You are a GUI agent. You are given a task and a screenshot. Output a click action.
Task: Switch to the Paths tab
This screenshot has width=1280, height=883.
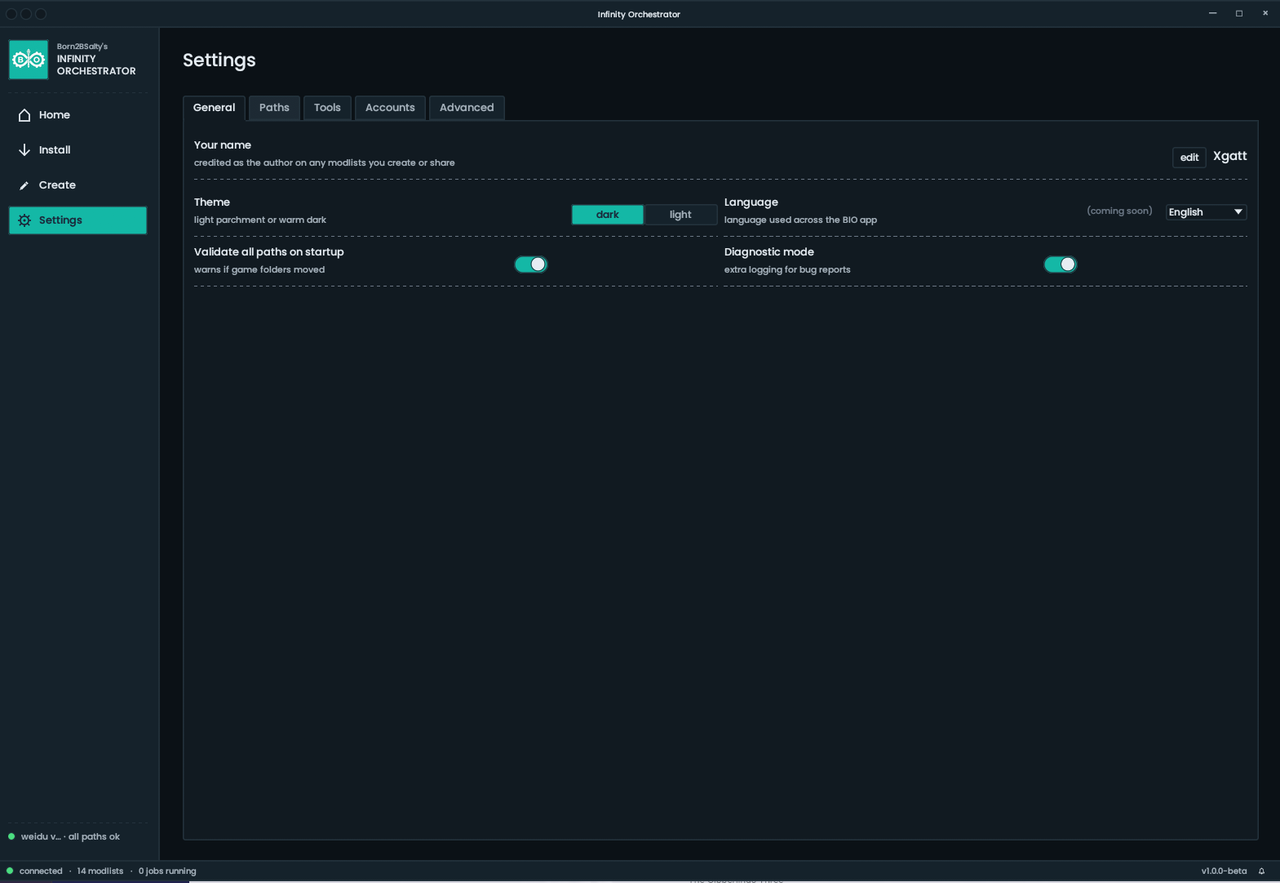tap(274, 107)
